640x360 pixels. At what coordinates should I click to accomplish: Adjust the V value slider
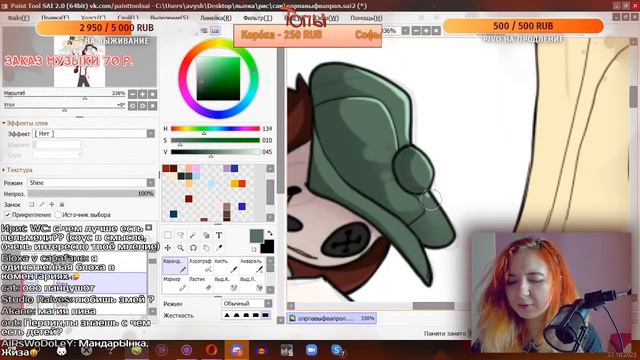coord(215,152)
